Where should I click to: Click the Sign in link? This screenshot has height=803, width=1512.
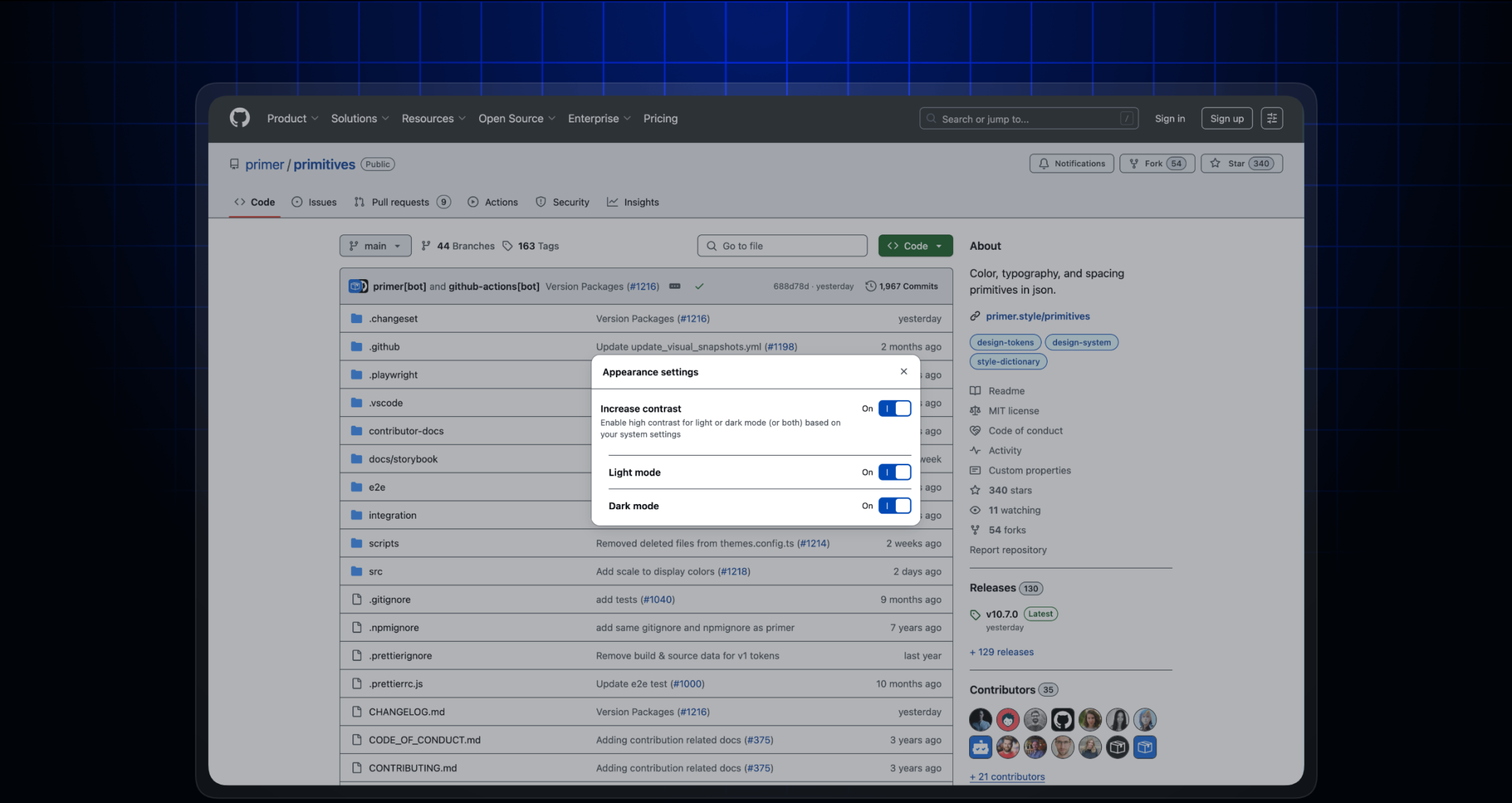pos(1170,119)
